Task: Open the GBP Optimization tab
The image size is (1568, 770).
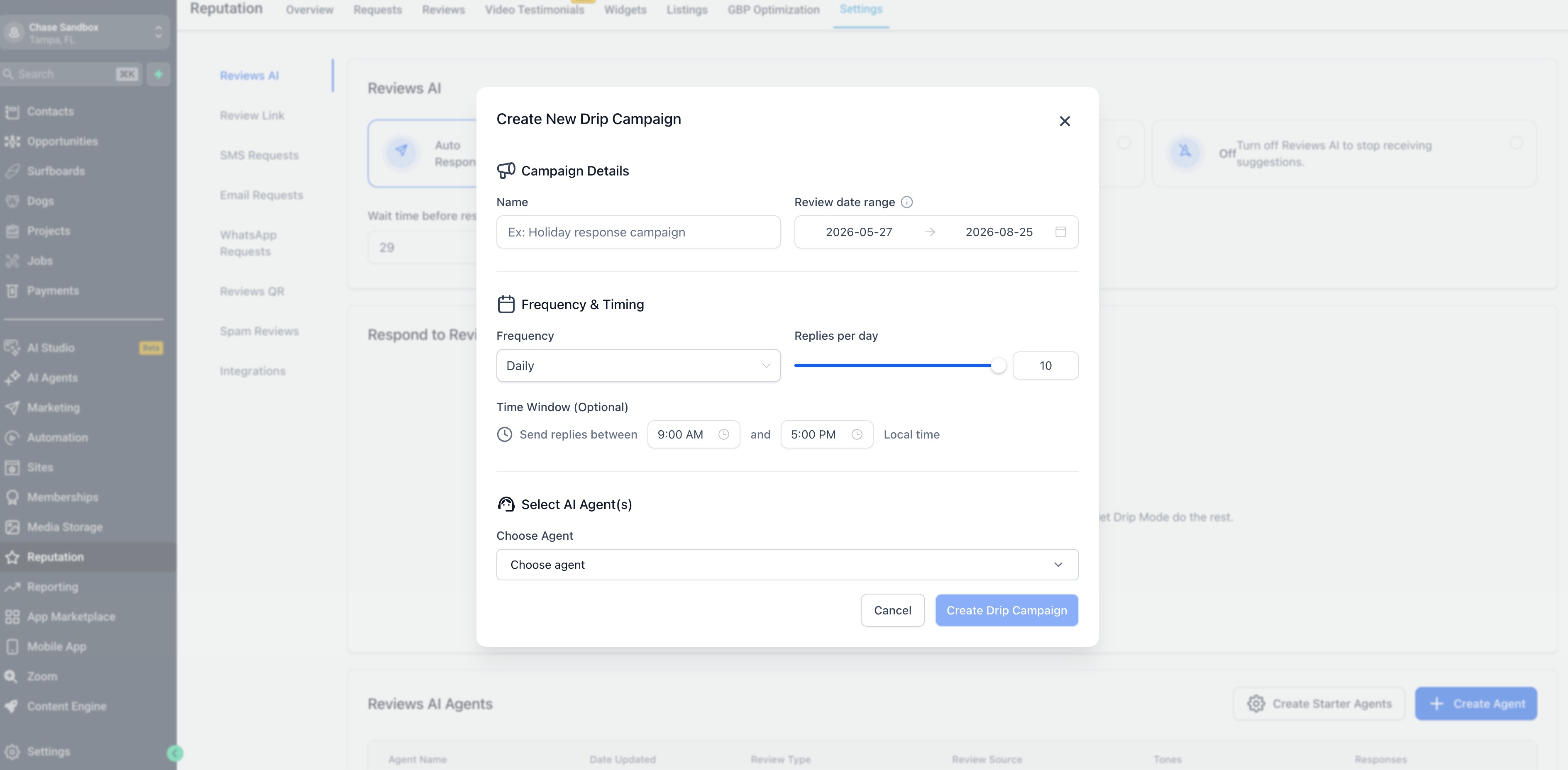Action: 773,10
